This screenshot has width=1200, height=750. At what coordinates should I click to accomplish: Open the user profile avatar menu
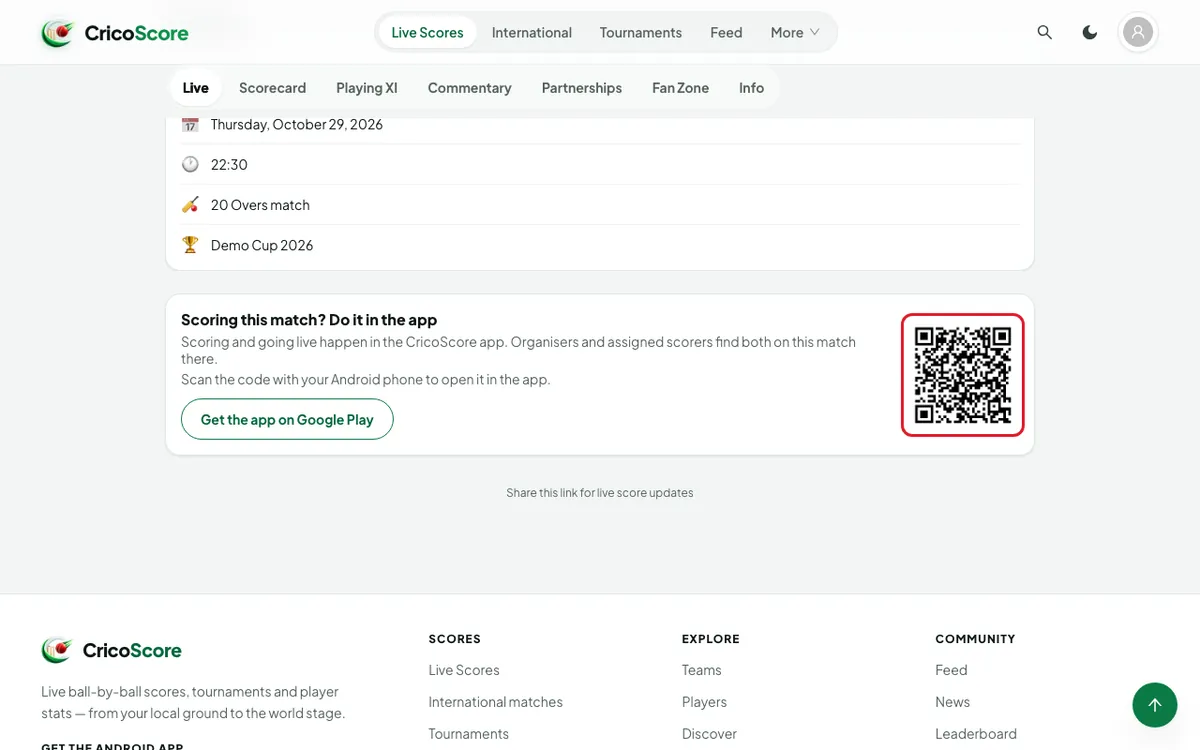(1138, 32)
